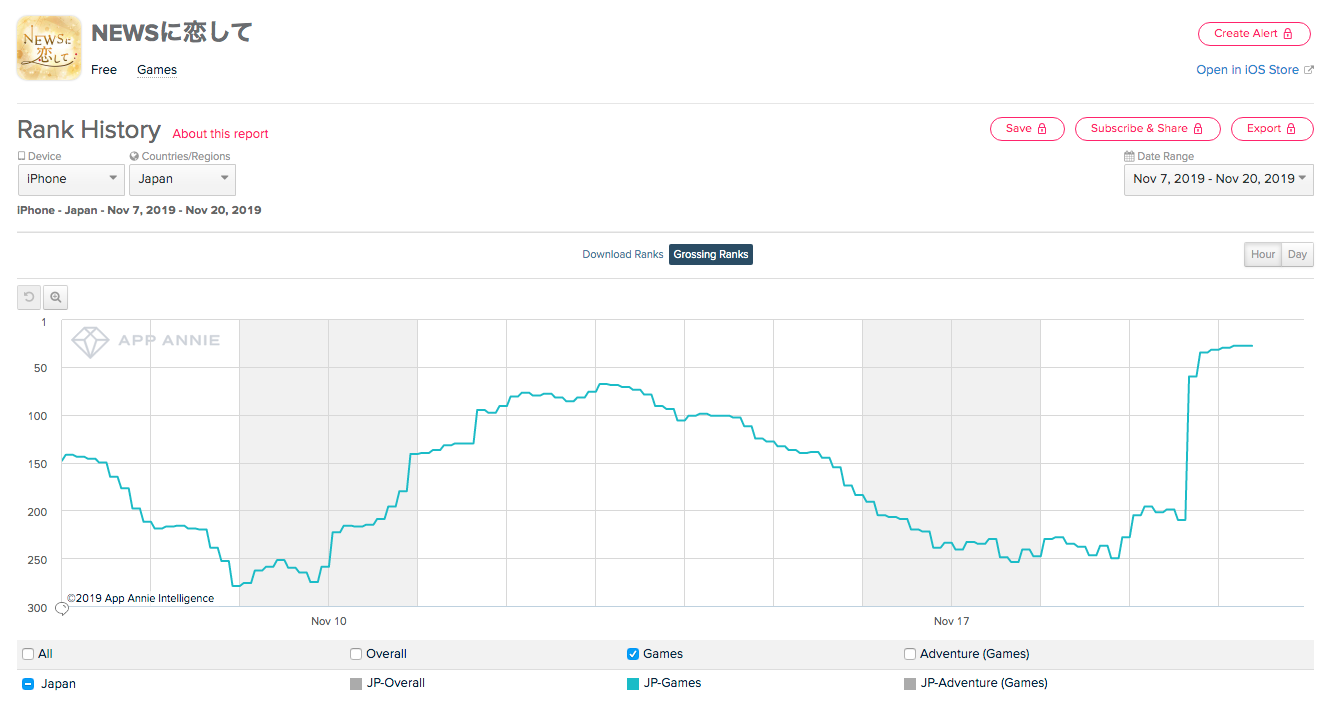This screenshot has width=1333, height=710.
Task: Expand the Japan country dropdown
Action: click(x=182, y=180)
